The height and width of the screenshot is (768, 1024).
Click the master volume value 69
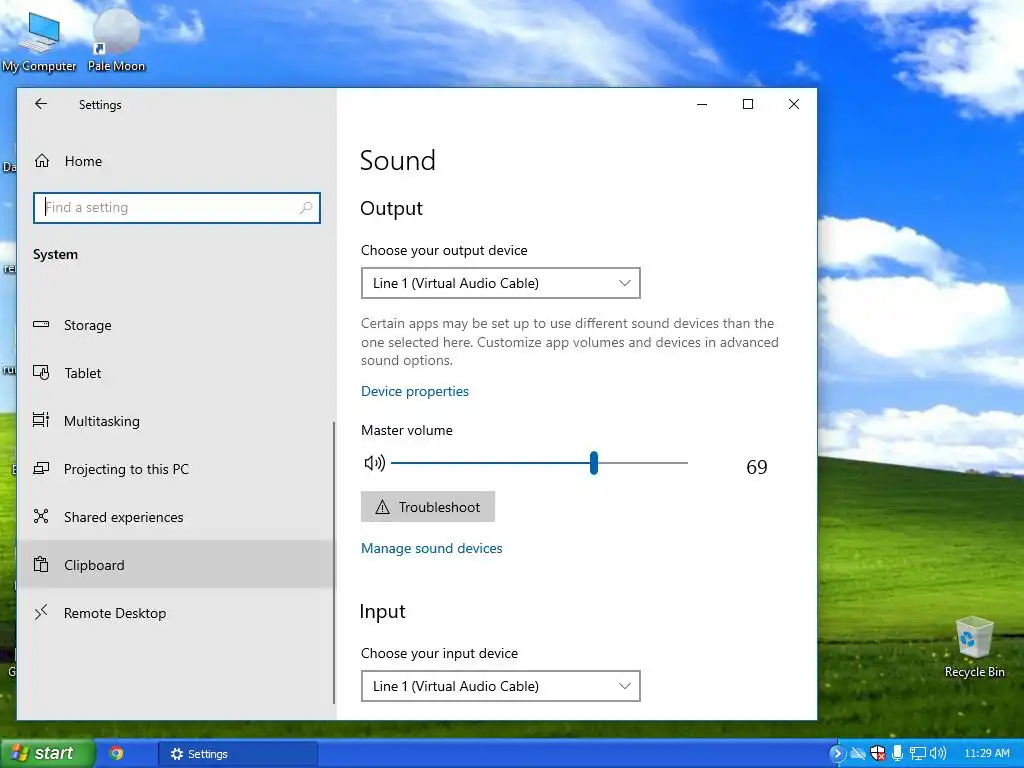(x=757, y=467)
